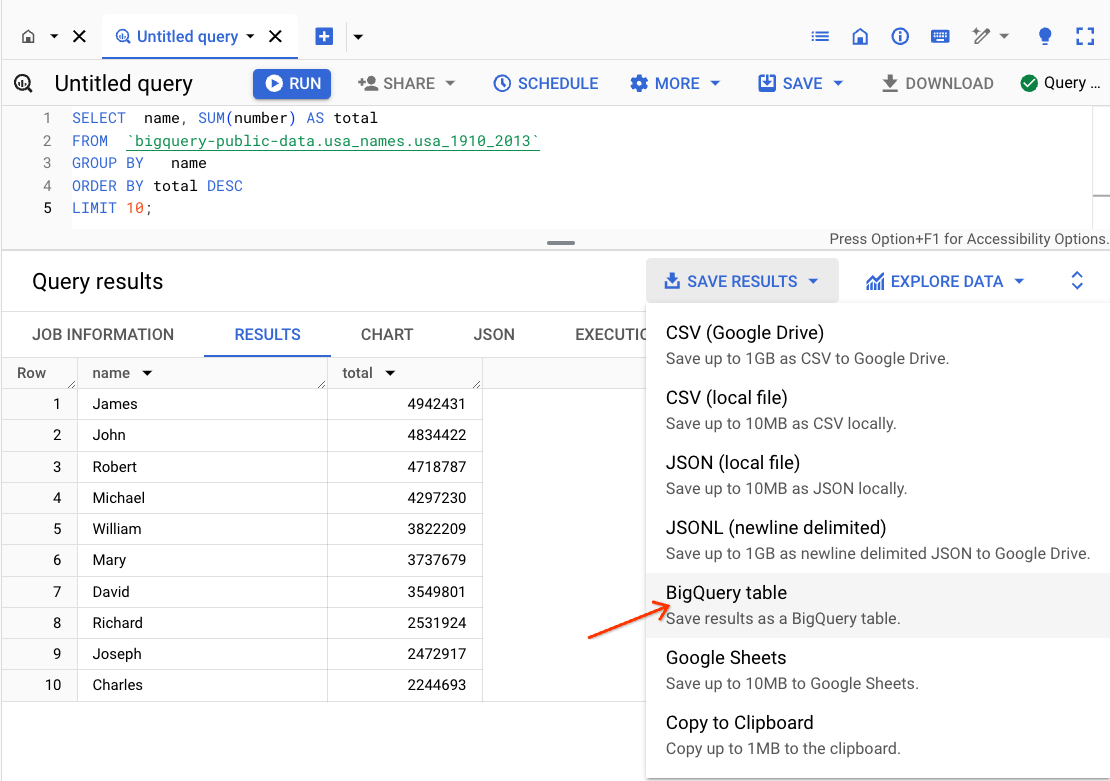
Task: Open the query editor shortcuts list icon
Action: pos(820,36)
